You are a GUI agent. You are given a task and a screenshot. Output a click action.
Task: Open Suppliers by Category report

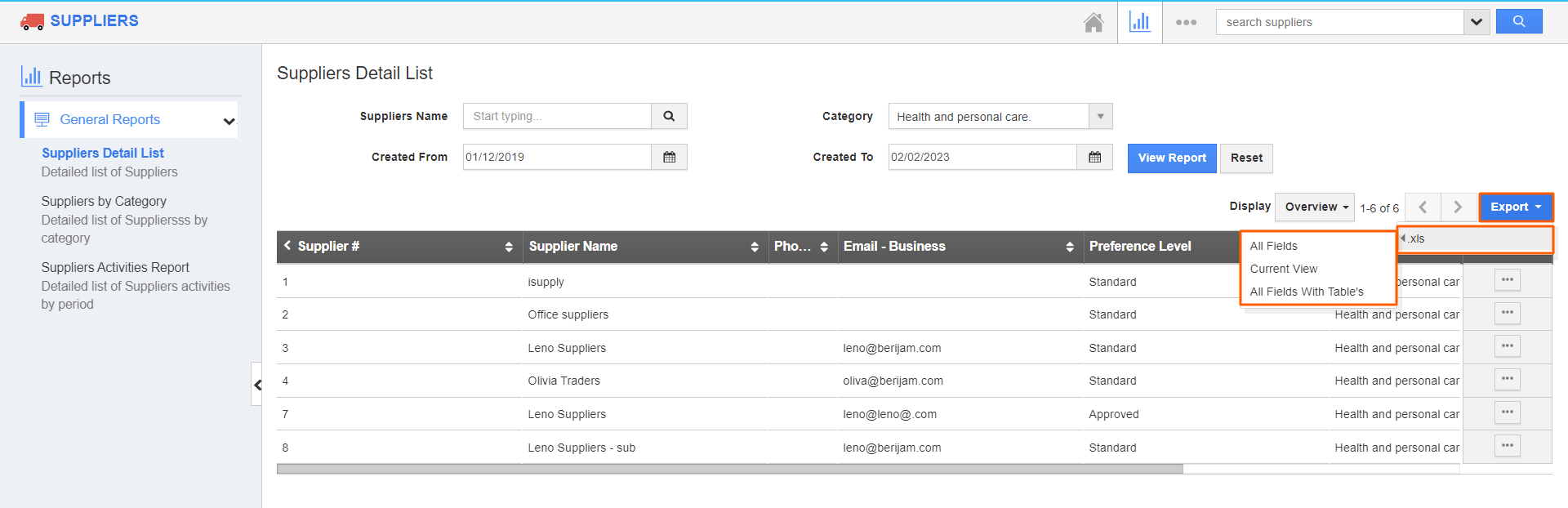point(104,201)
